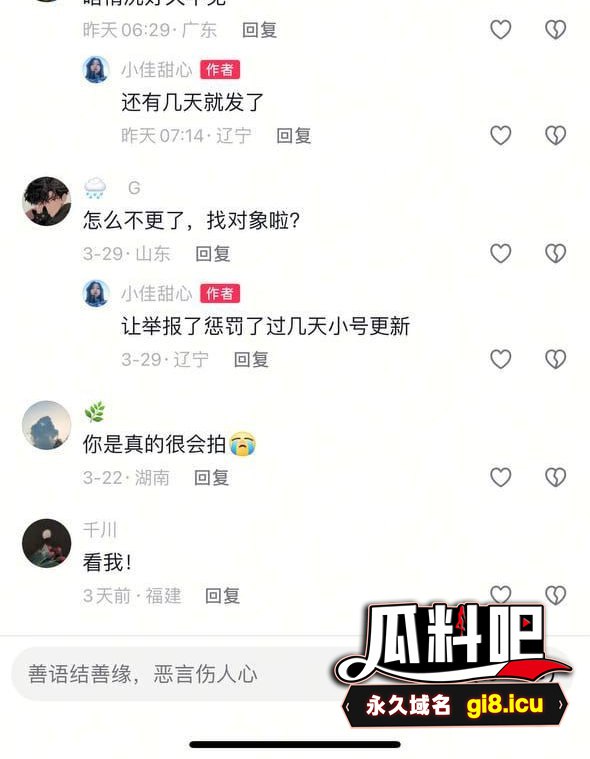This screenshot has height=759, width=590.
Task: Open 小佳甜心 author profile name in the 还有几天就发了 reply
Action: coord(156,70)
